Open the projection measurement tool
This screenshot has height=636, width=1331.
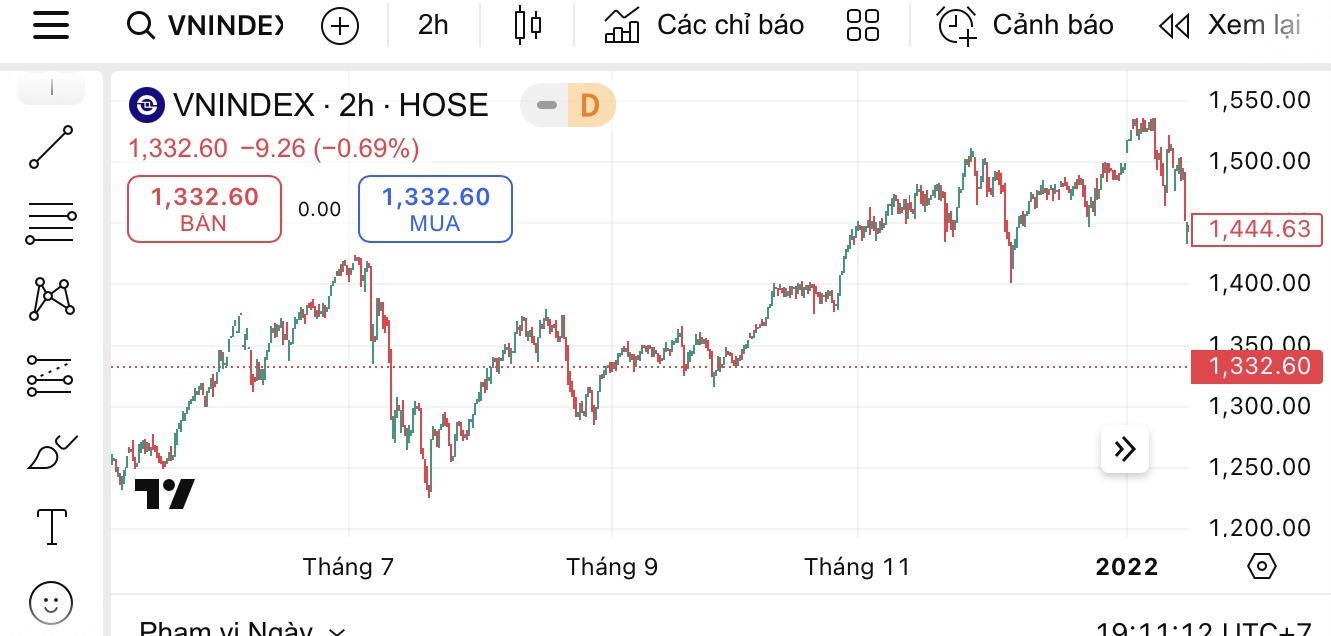tap(51, 376)
